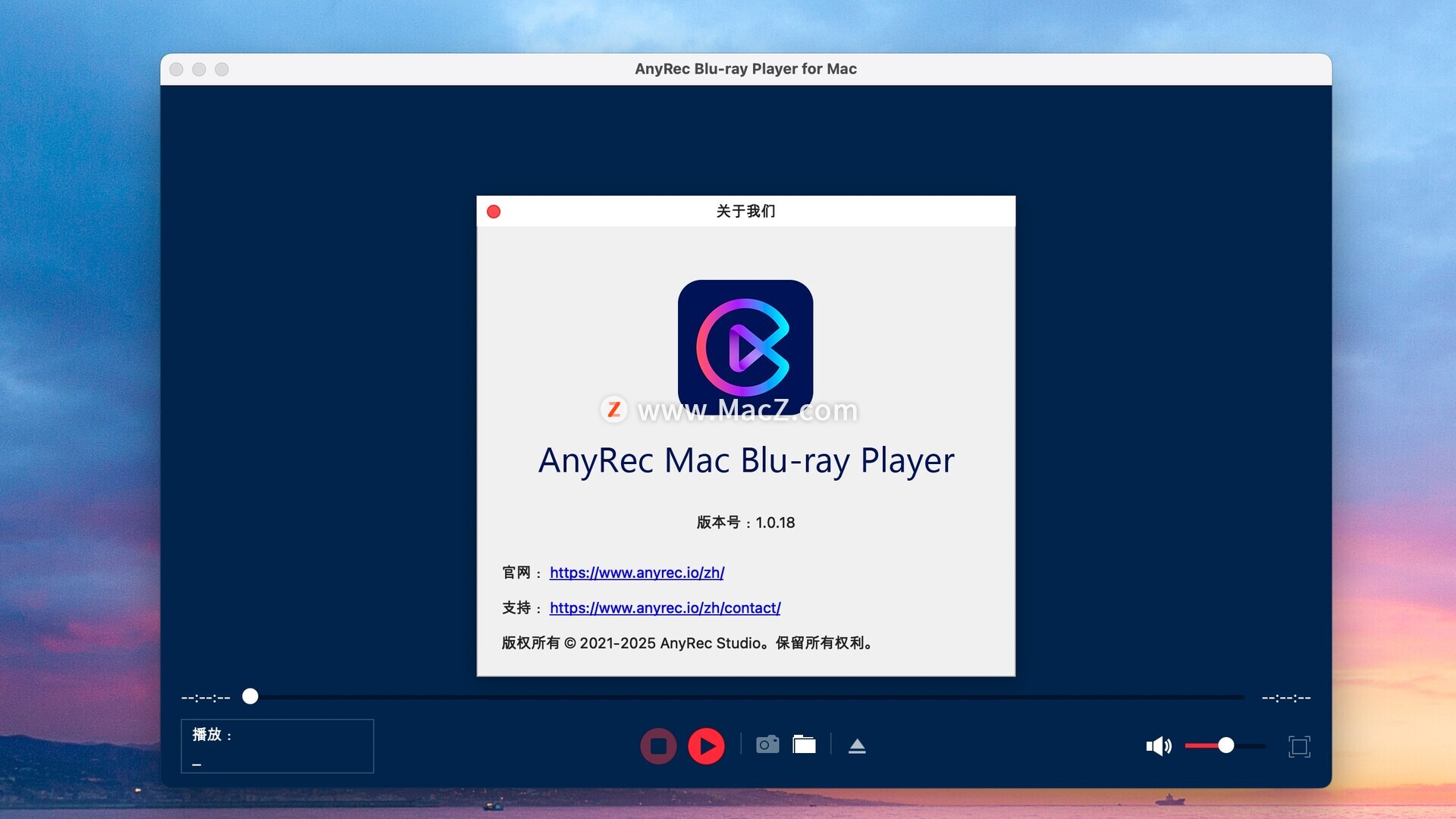1456x819 pixels.
Task: Enter full screen with the corner-frame icon
Action: click(1299, 746)
